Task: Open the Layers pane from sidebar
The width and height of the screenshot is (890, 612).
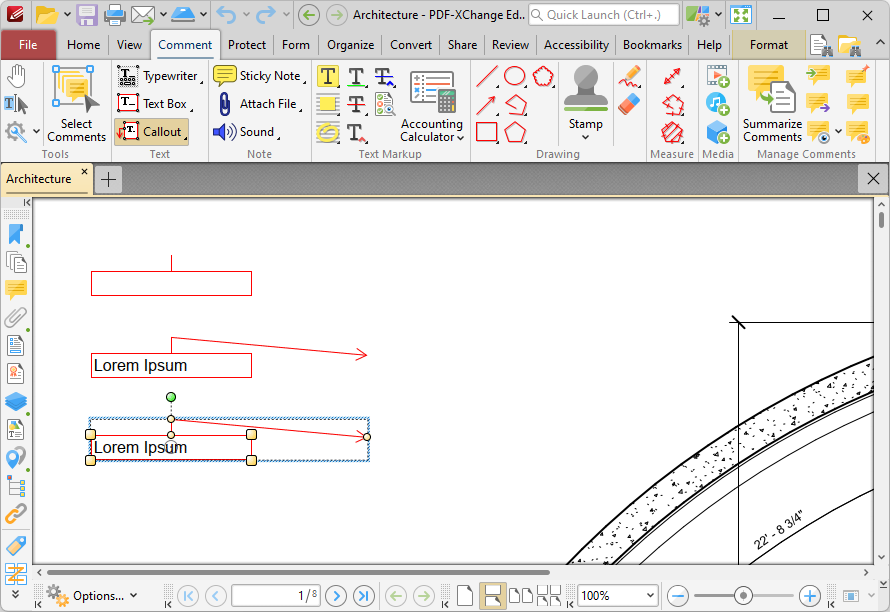Action: point(16,401)
